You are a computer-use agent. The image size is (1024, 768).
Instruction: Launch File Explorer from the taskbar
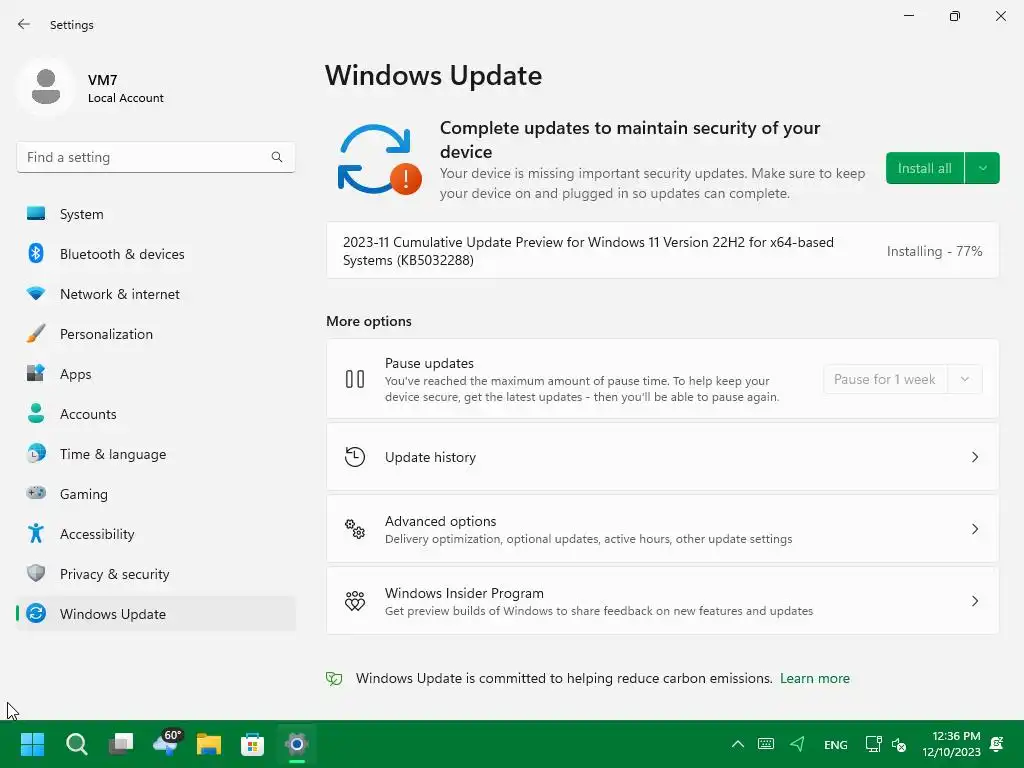[209, 744]
